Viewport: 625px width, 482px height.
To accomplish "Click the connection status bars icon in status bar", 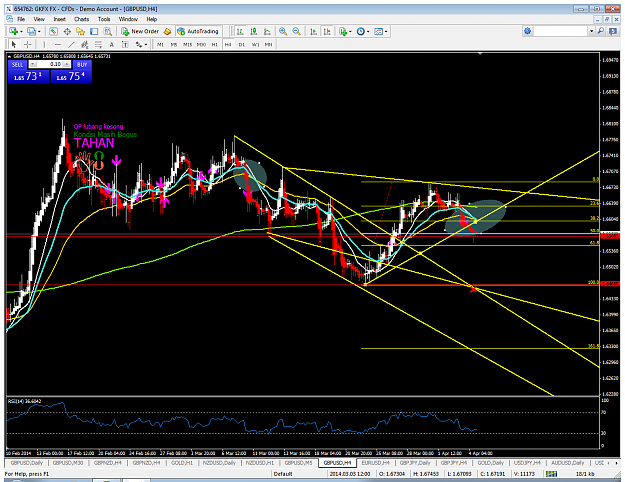I will 551,474.
